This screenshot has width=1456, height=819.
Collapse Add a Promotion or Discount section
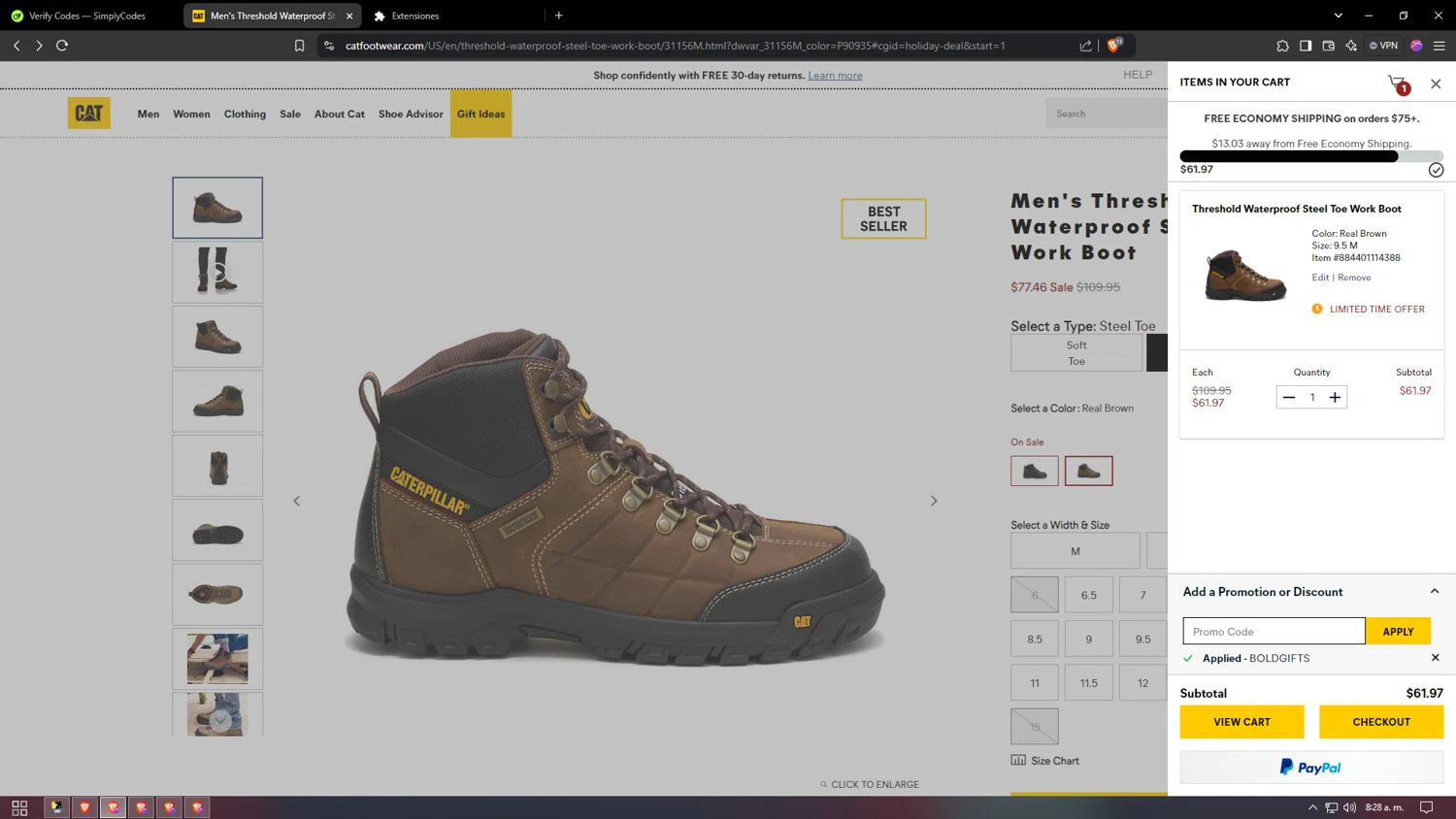tap(1435, 591)
